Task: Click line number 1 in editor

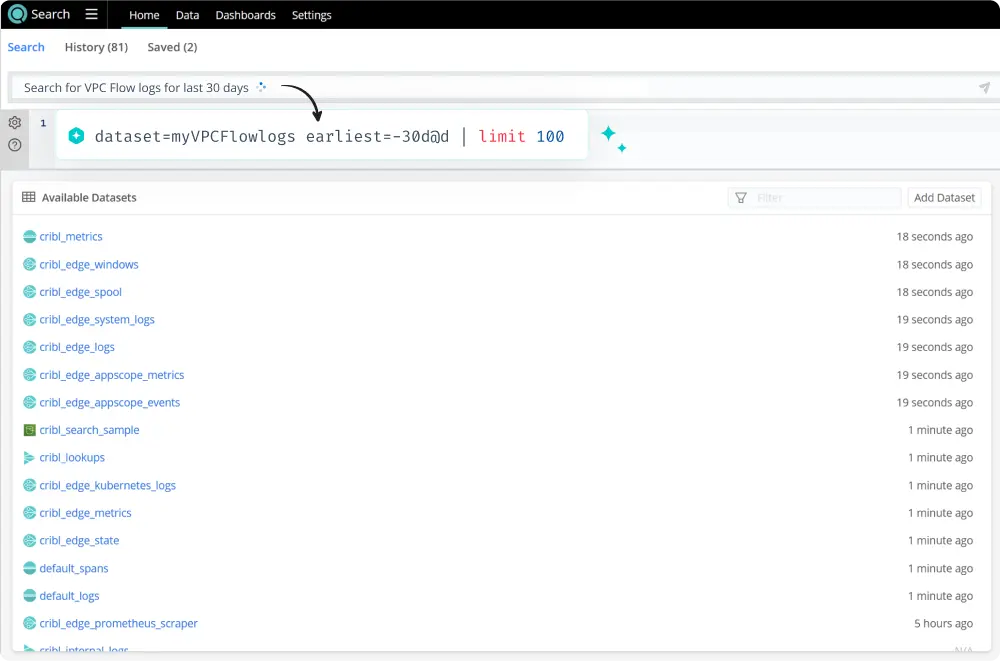Action: click(43, 123)
